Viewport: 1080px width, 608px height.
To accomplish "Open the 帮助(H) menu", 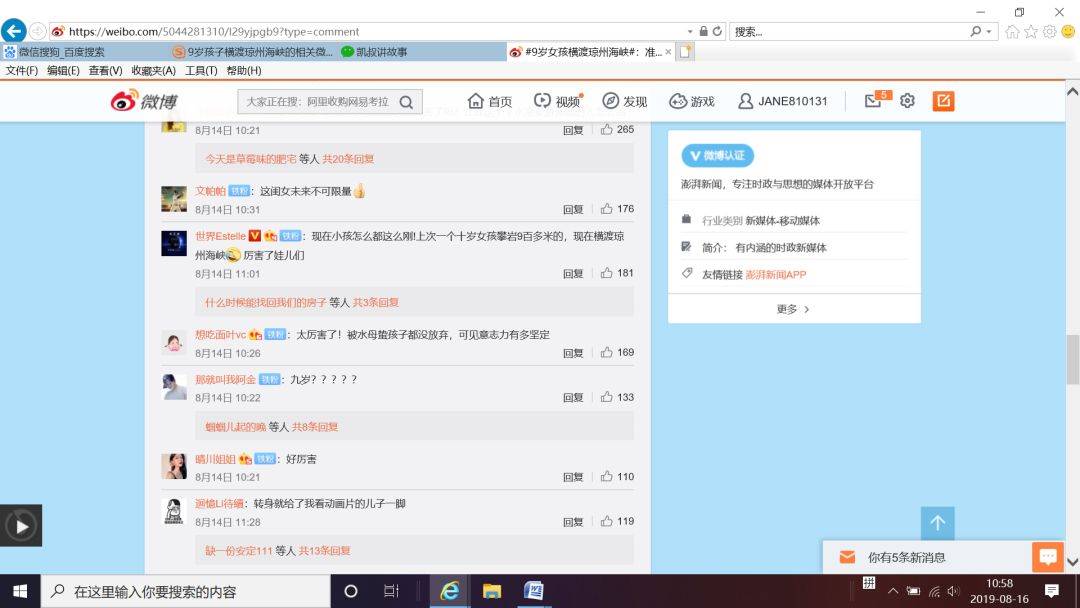I will coord(244,70).
